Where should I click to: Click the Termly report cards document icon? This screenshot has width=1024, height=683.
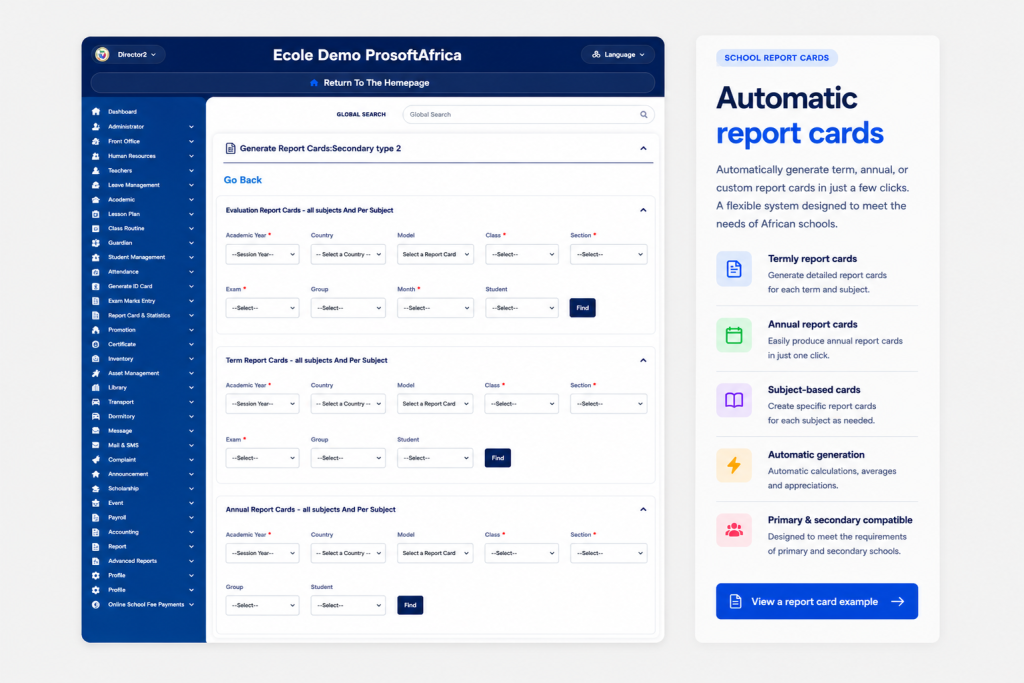tap(734, 269)
